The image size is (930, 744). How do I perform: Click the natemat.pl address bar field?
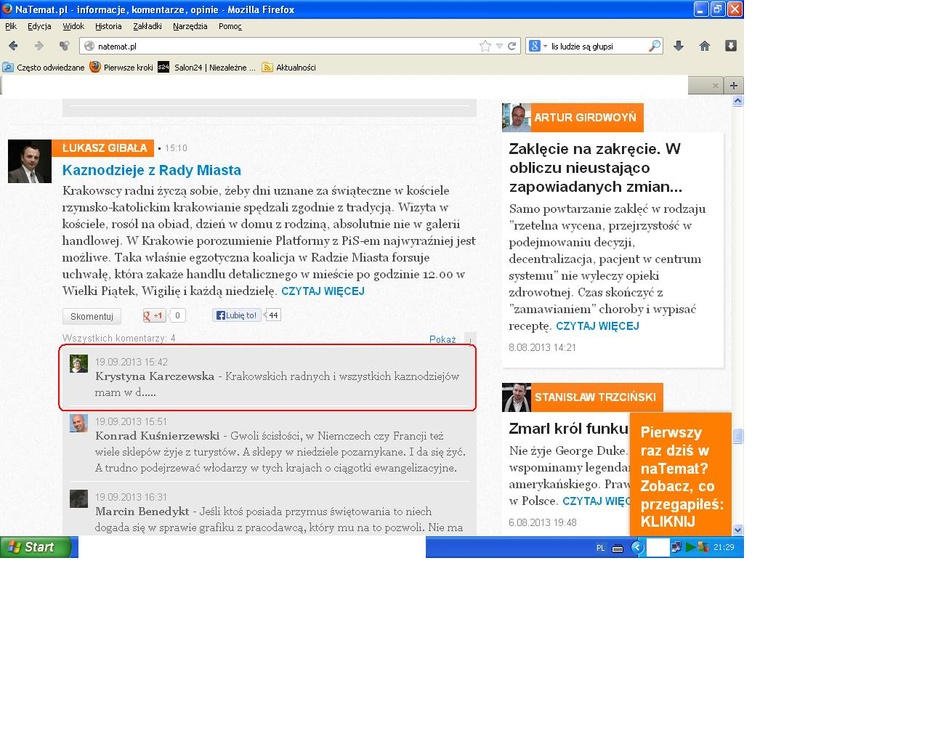(280, 46)
